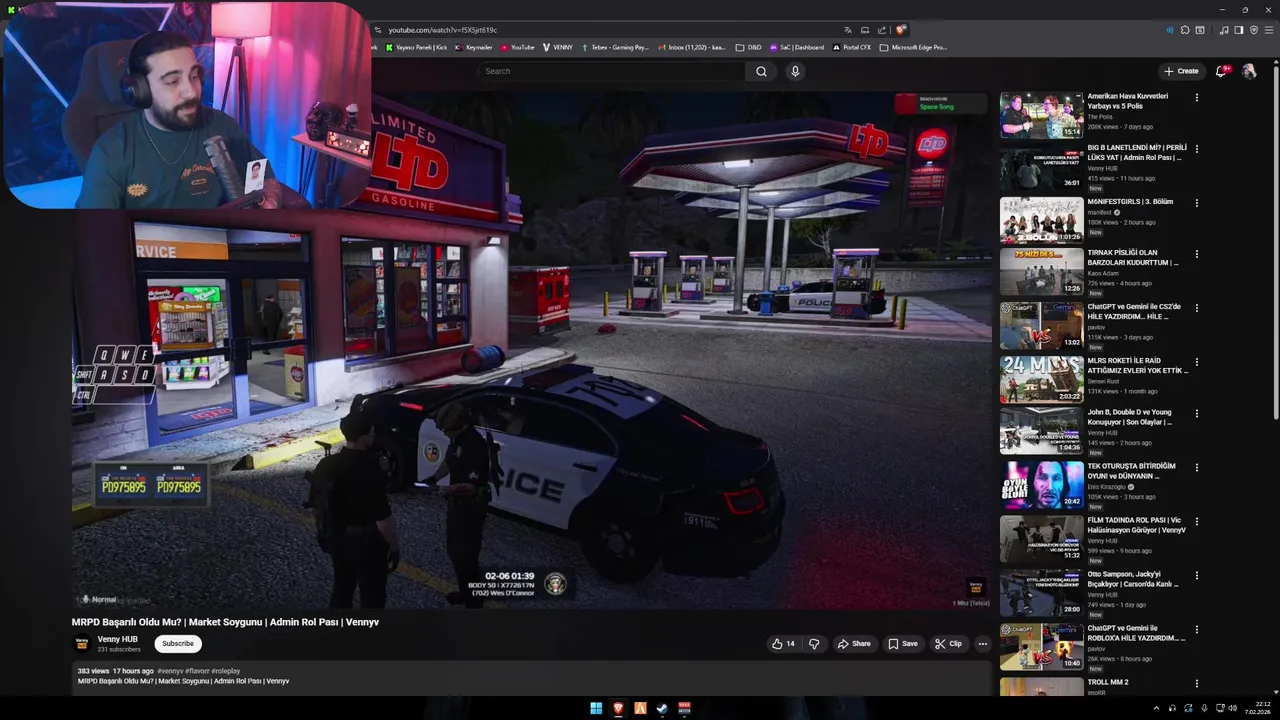This screenshot has width=1280, height=720.
Task: Open the 'Amerikan Hava Kuvvetleri' video thumbnail
Action: (1041, 115)
